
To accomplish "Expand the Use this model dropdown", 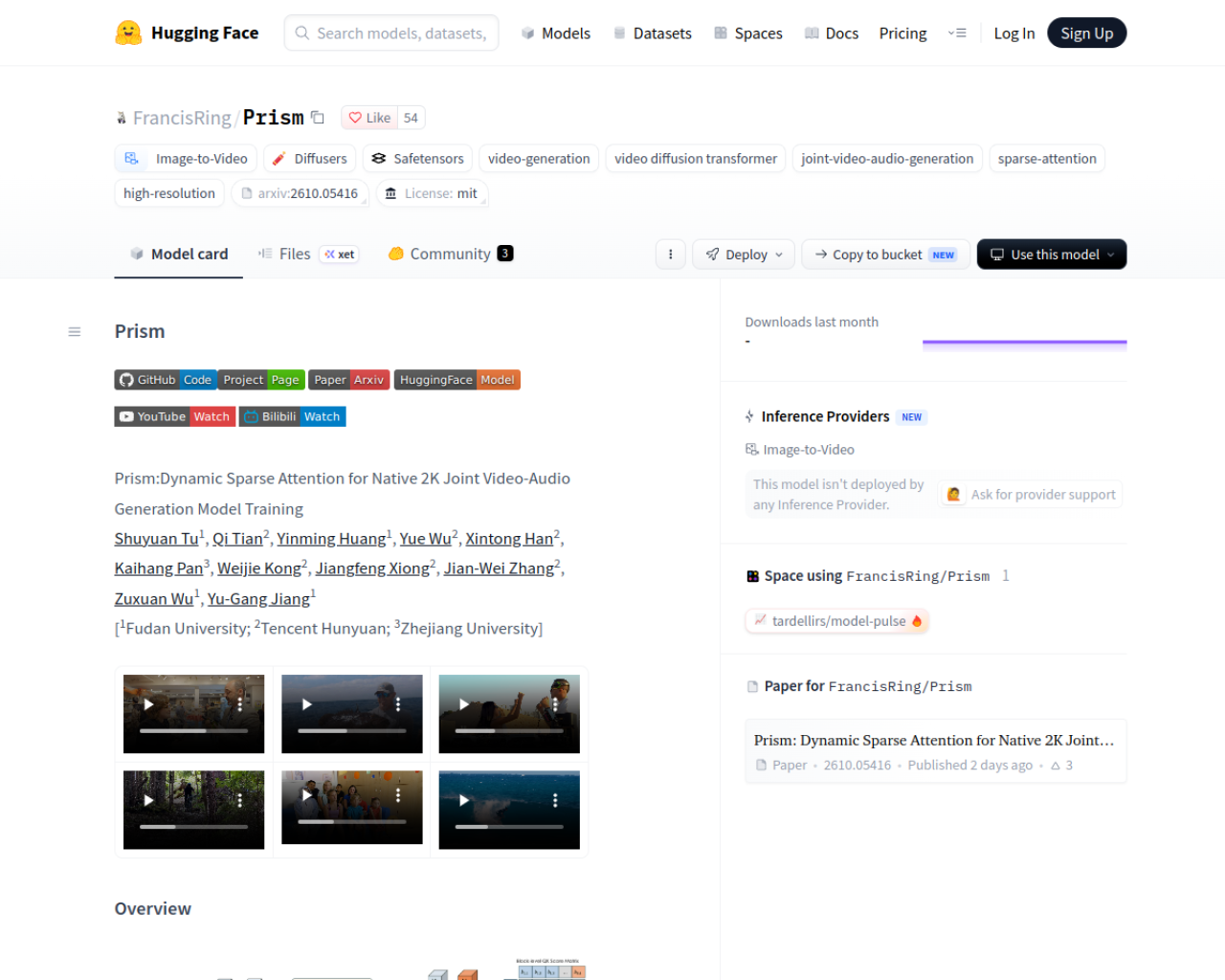I will [1052, 255].
